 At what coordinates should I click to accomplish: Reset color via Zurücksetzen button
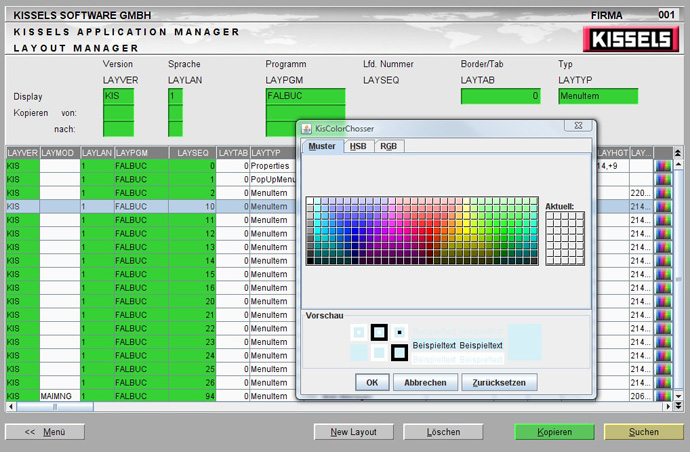pos(499,382)
